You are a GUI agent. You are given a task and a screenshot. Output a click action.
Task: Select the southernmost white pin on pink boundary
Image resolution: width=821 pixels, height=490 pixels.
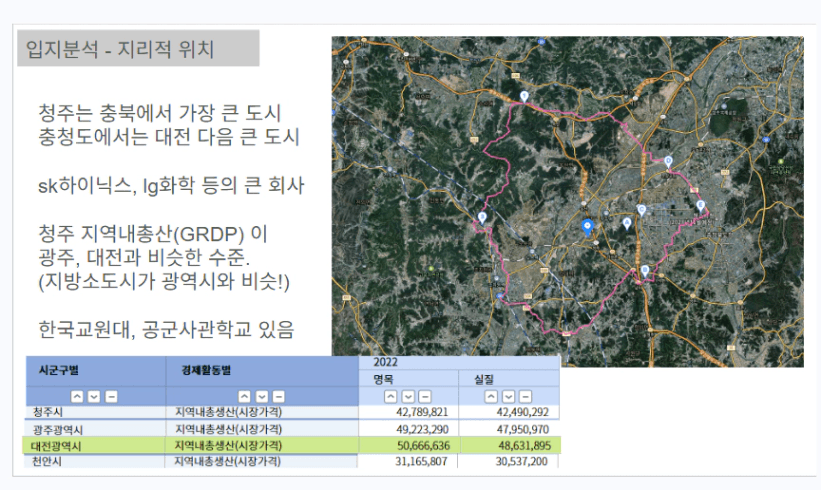tap(645, 271)
